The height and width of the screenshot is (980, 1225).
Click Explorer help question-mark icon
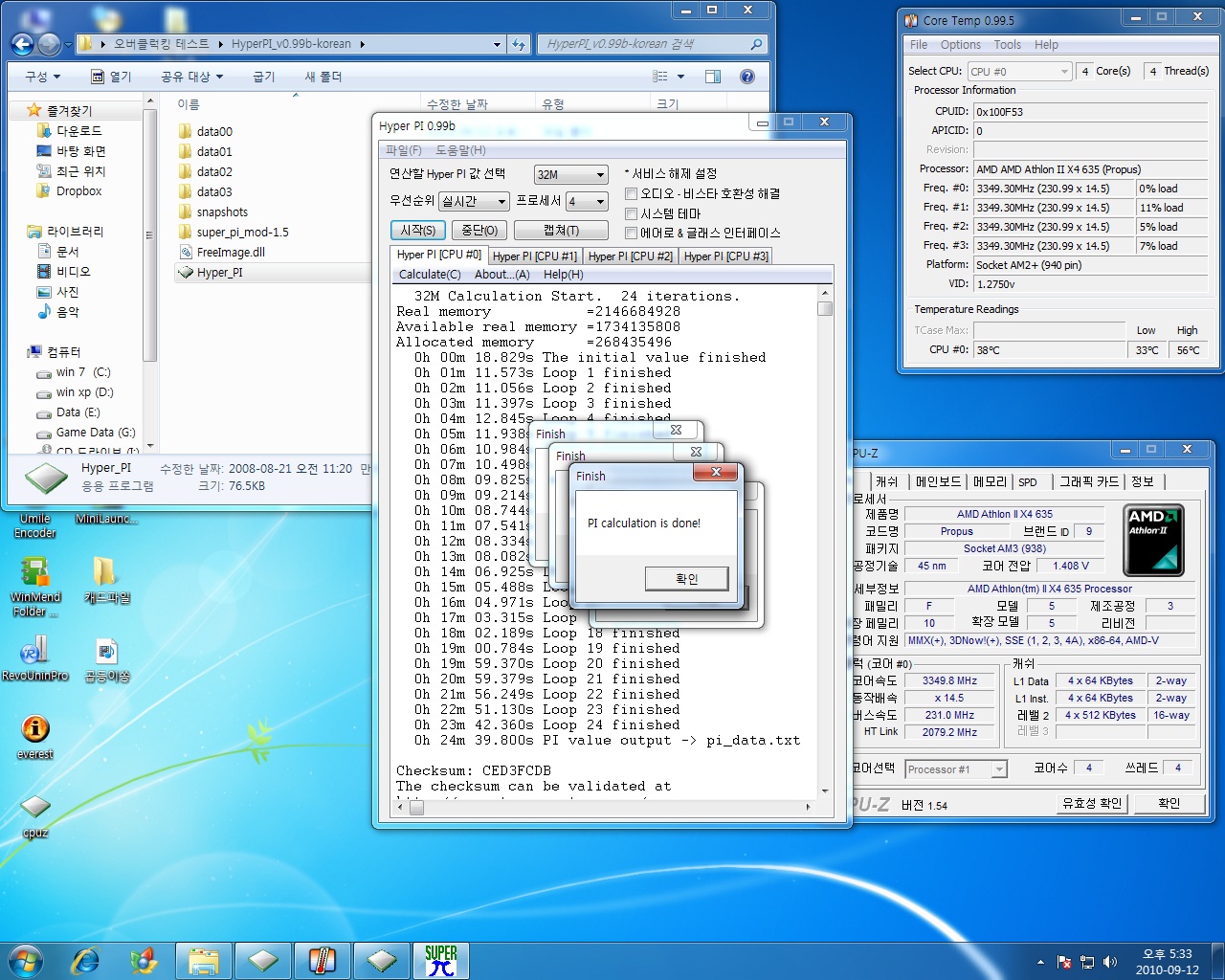pos(747,77)
